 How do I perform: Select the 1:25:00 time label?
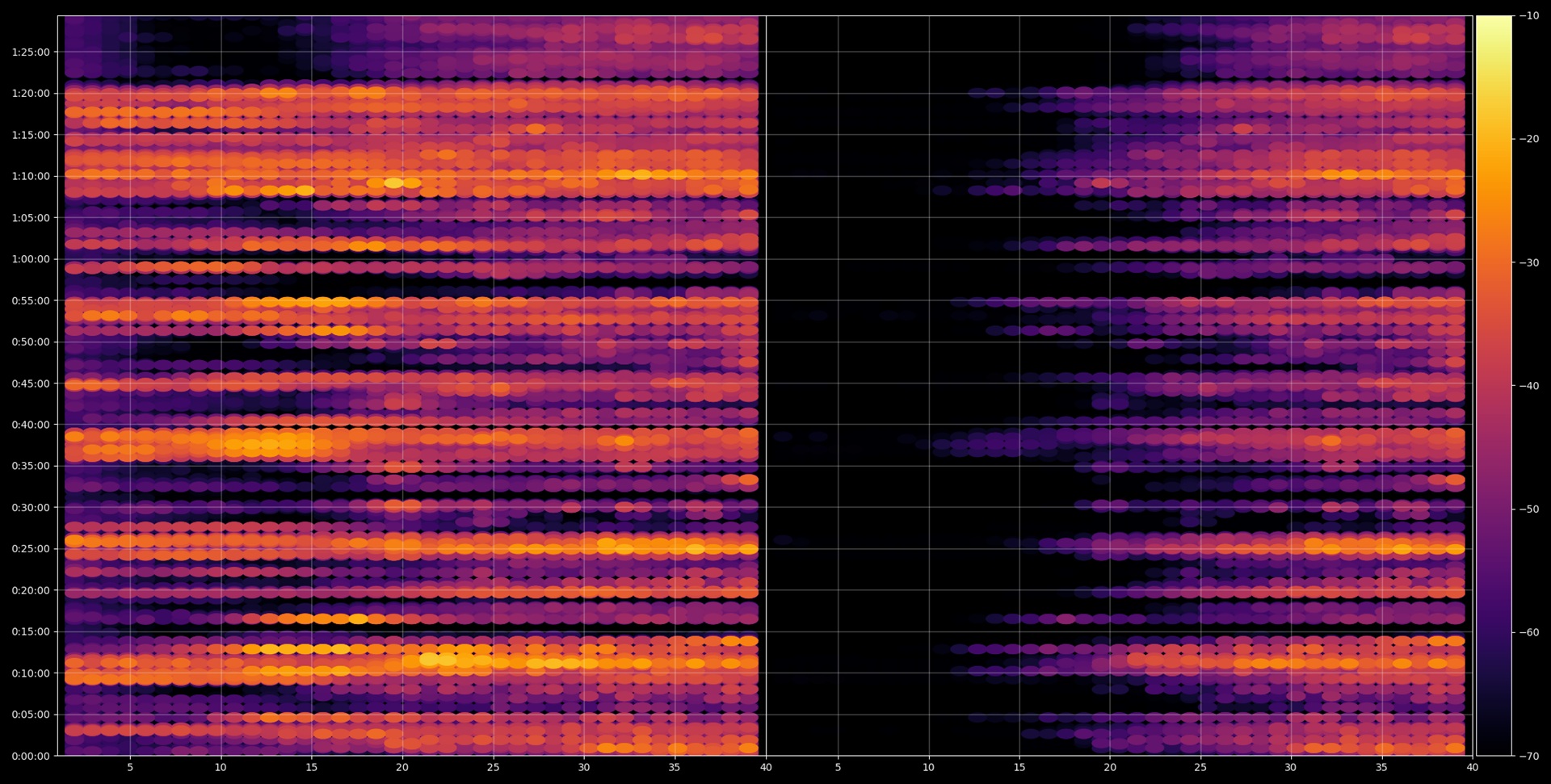[x=31, y=52]
